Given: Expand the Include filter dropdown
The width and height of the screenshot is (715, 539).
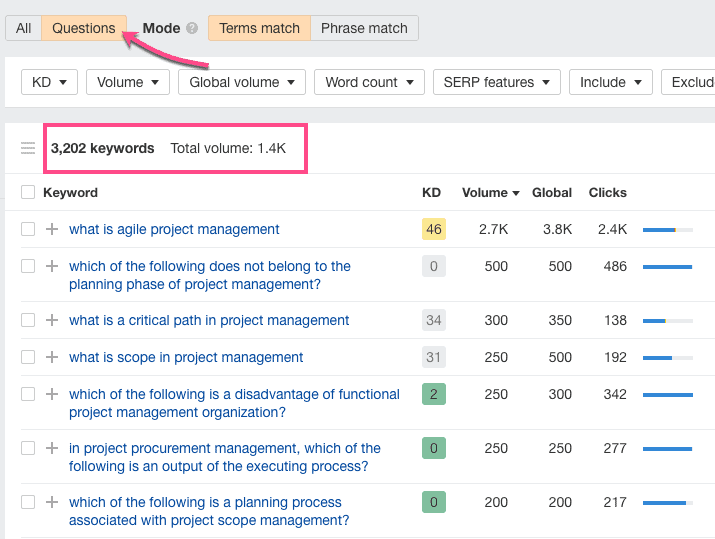Looking at the screenshot, I should (x=611, y=82).
